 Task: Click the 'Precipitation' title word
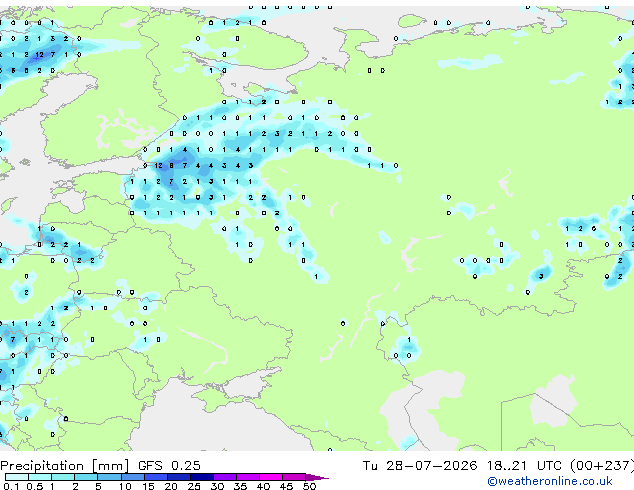pyautogui.click(x=42, y=466)
